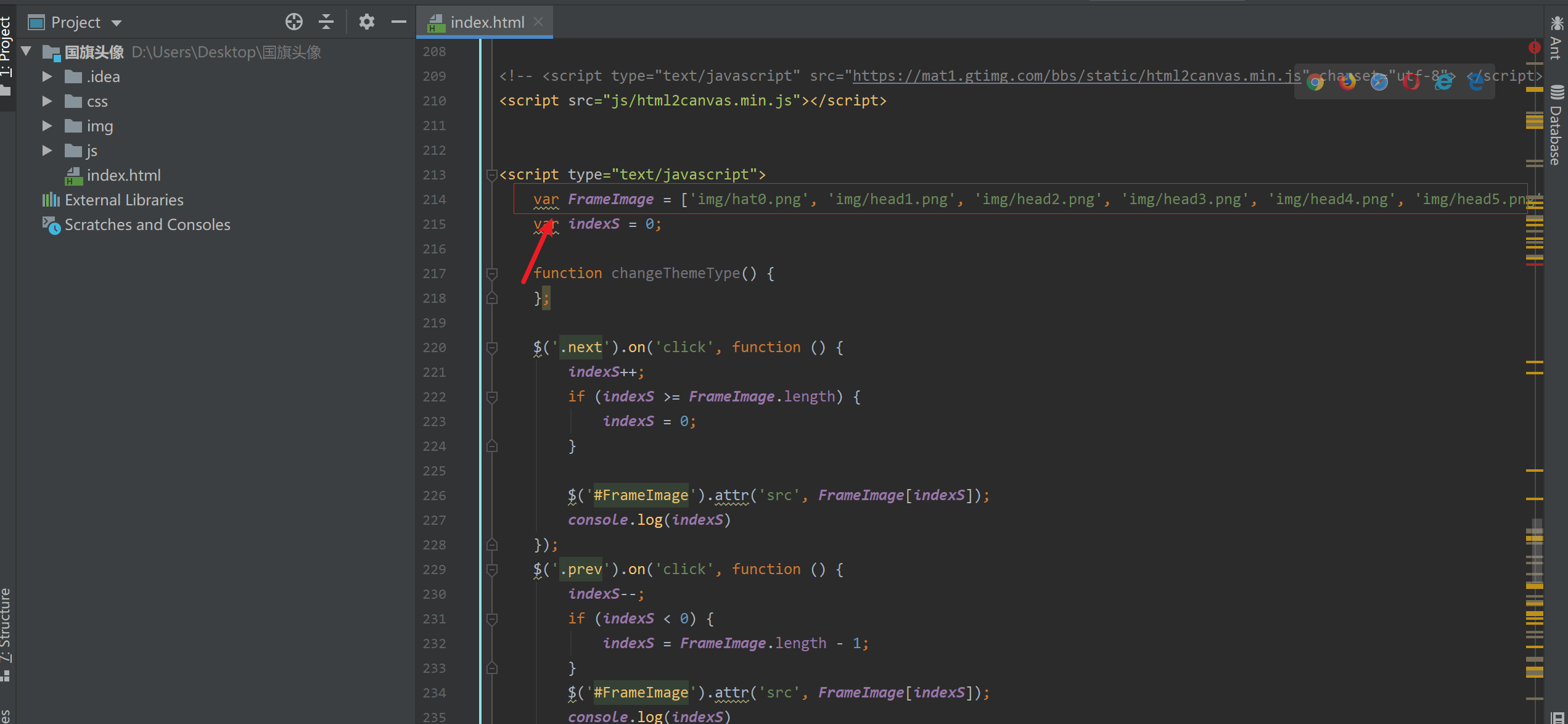The image size is (1568, 724).
Task: Select the img folder row
Action: coord(216,126)
